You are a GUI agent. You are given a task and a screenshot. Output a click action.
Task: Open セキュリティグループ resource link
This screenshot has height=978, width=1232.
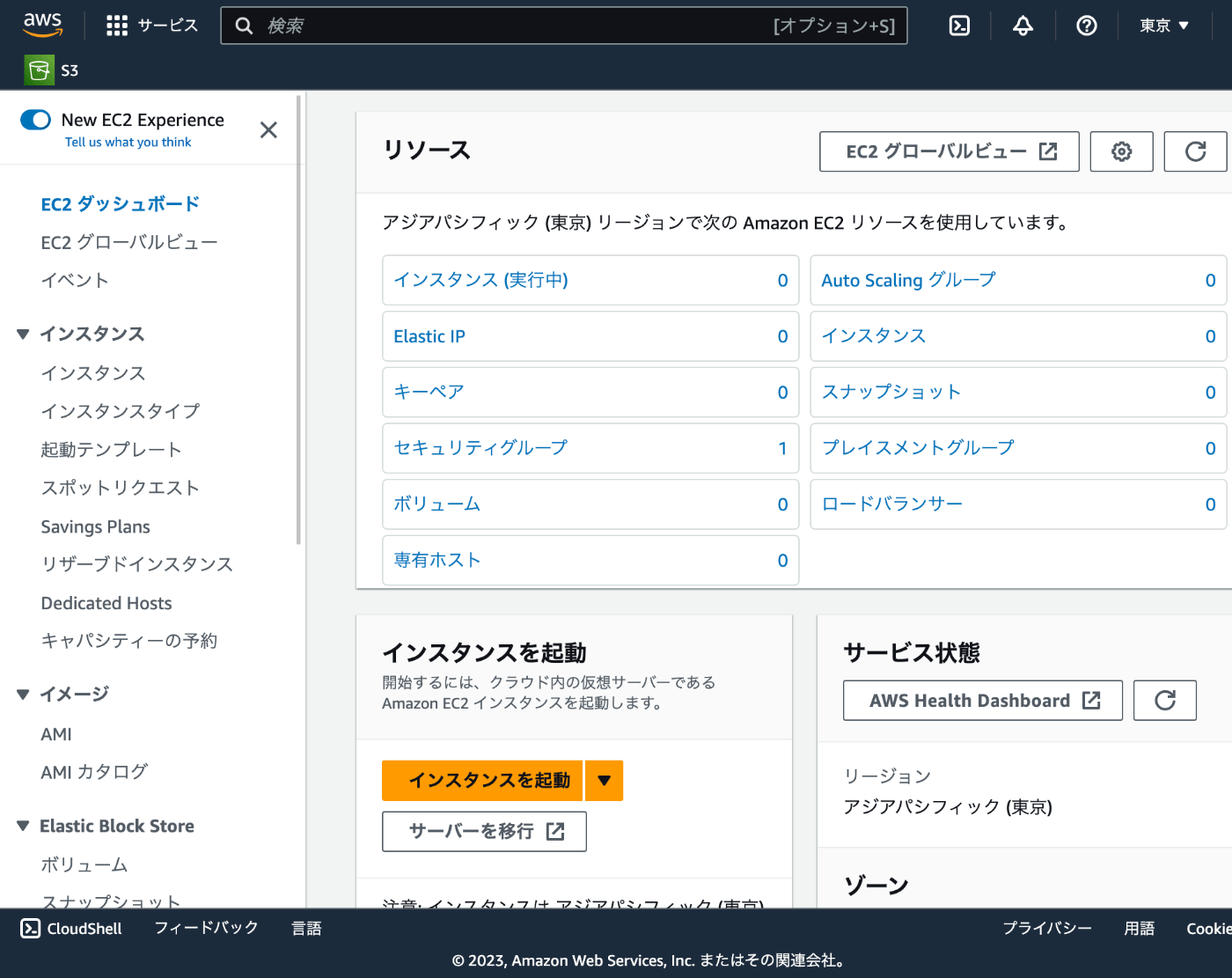(x=480, y=448)
